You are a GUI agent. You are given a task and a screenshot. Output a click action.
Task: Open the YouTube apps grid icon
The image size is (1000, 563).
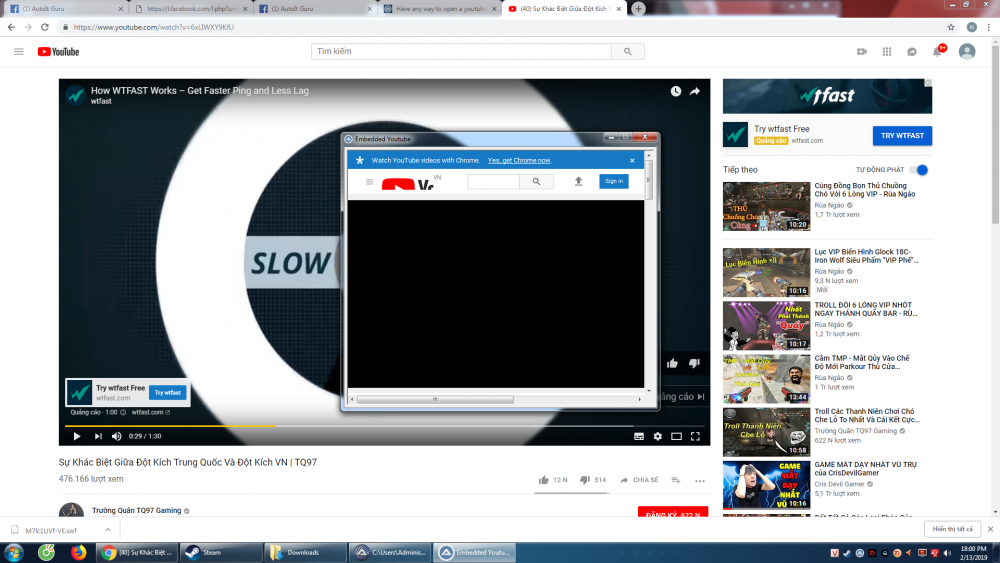886,52
